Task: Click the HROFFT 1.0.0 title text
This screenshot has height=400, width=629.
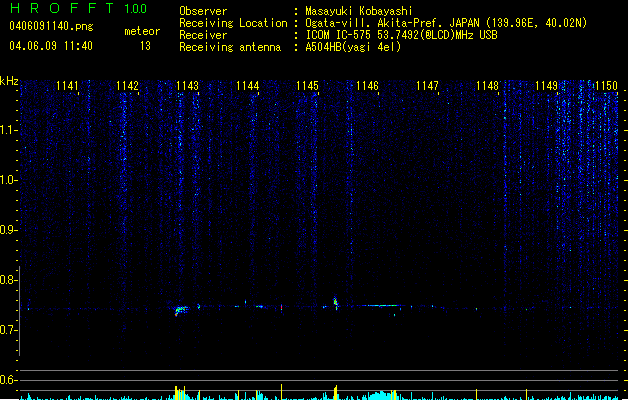Action: (x=79, y=8)
